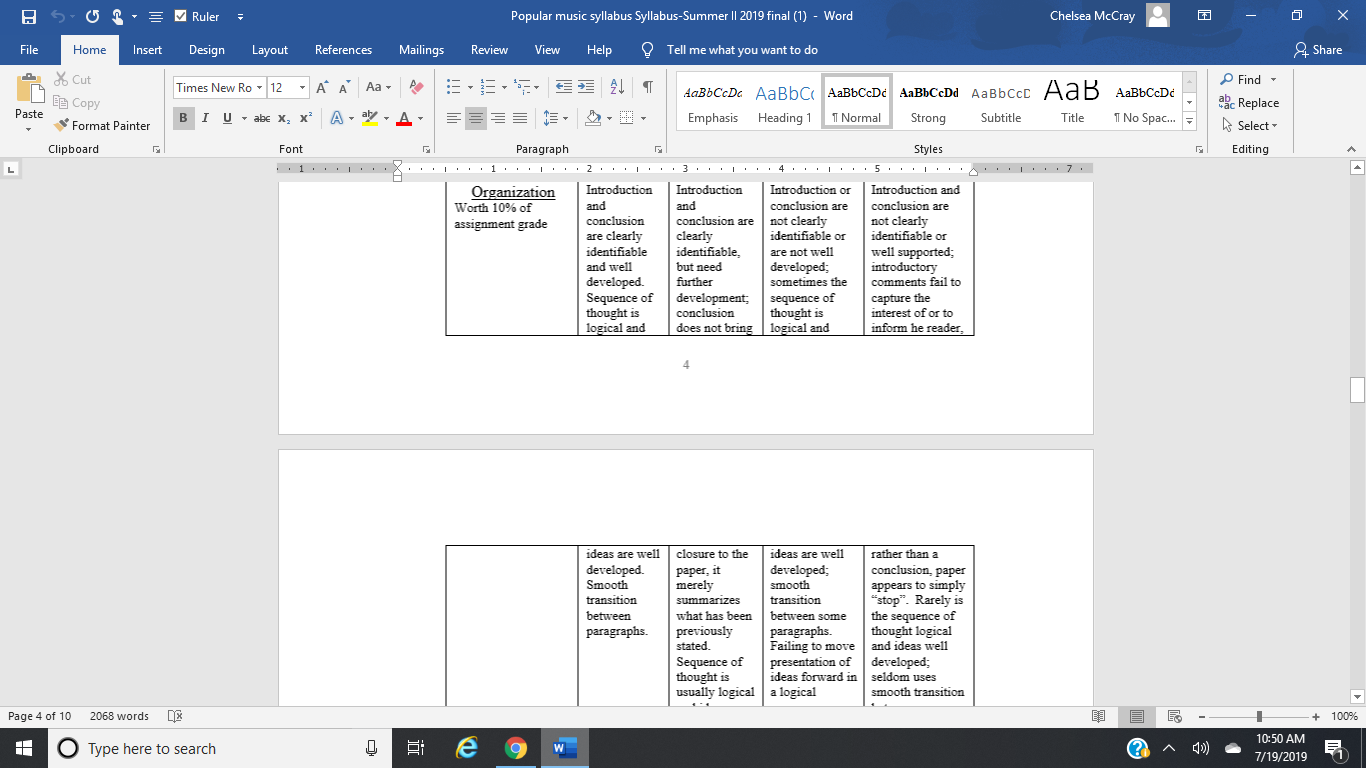Align text right
Image resolution: width=1366 pixels, height=768 pixels.
pyautogui.click(x=498, y=118)
